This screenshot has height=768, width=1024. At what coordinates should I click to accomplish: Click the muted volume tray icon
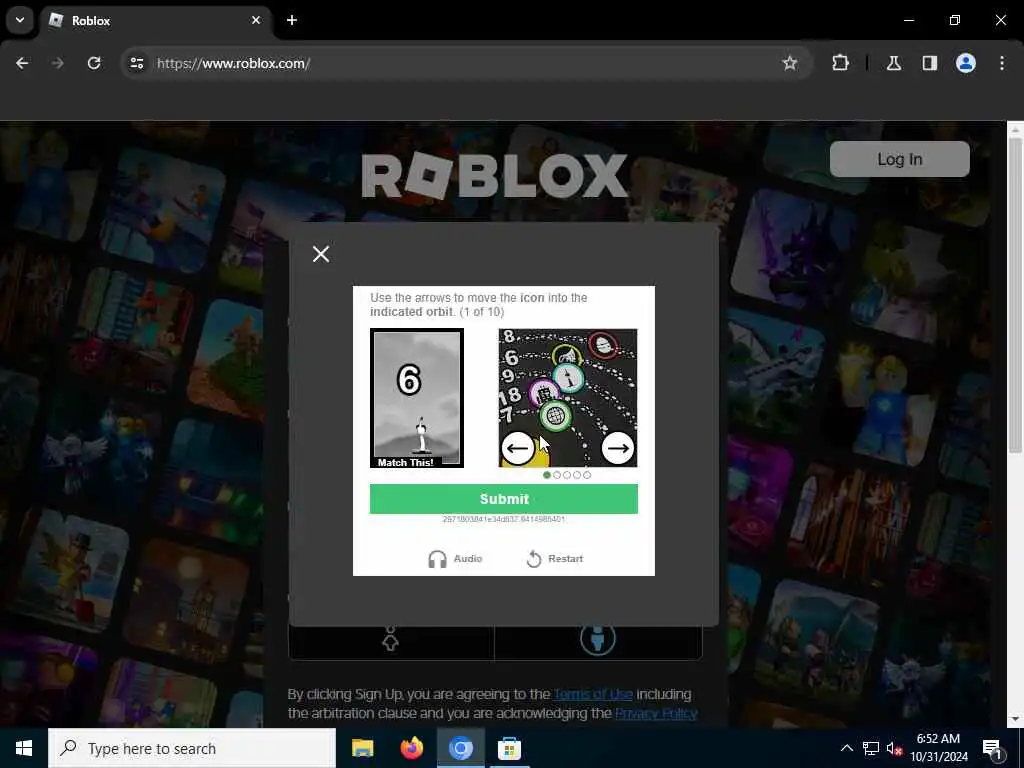click(894, 748)
